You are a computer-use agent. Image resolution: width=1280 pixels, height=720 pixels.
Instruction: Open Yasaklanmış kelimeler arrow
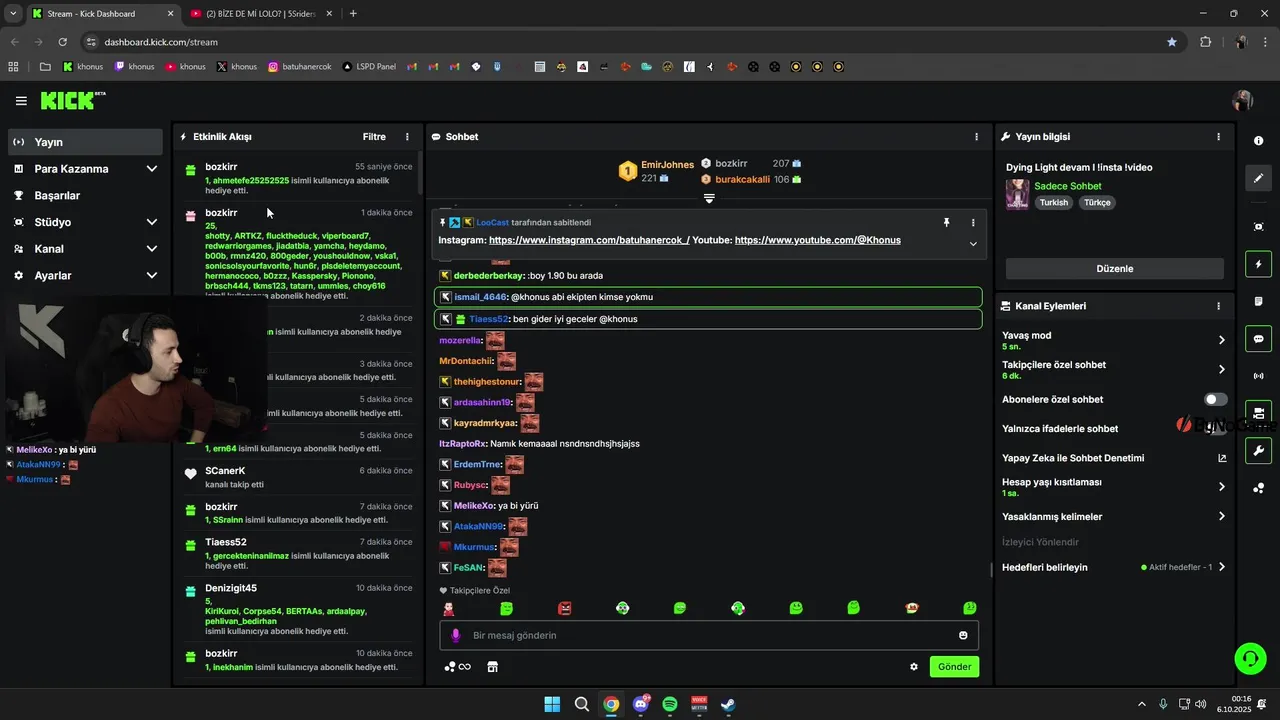point(1221,517)
